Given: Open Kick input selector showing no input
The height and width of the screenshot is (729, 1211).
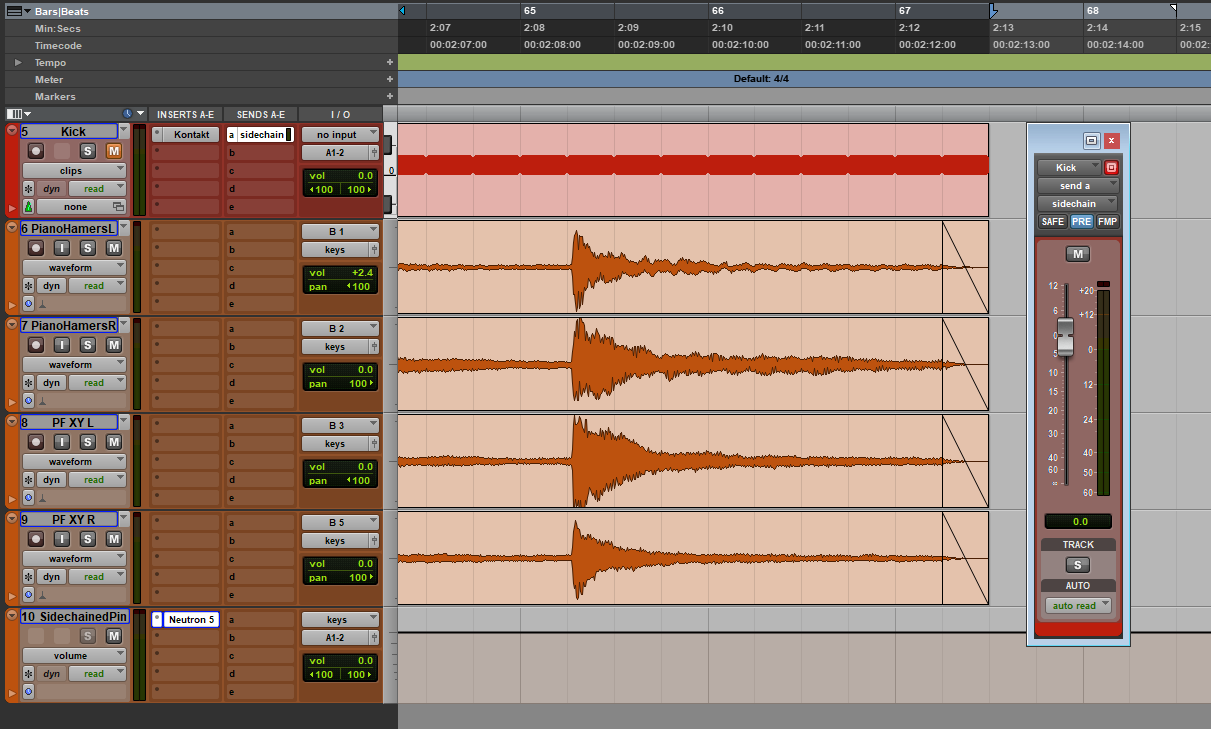Looking at the screenshot, I should click(x=340, y=135).
